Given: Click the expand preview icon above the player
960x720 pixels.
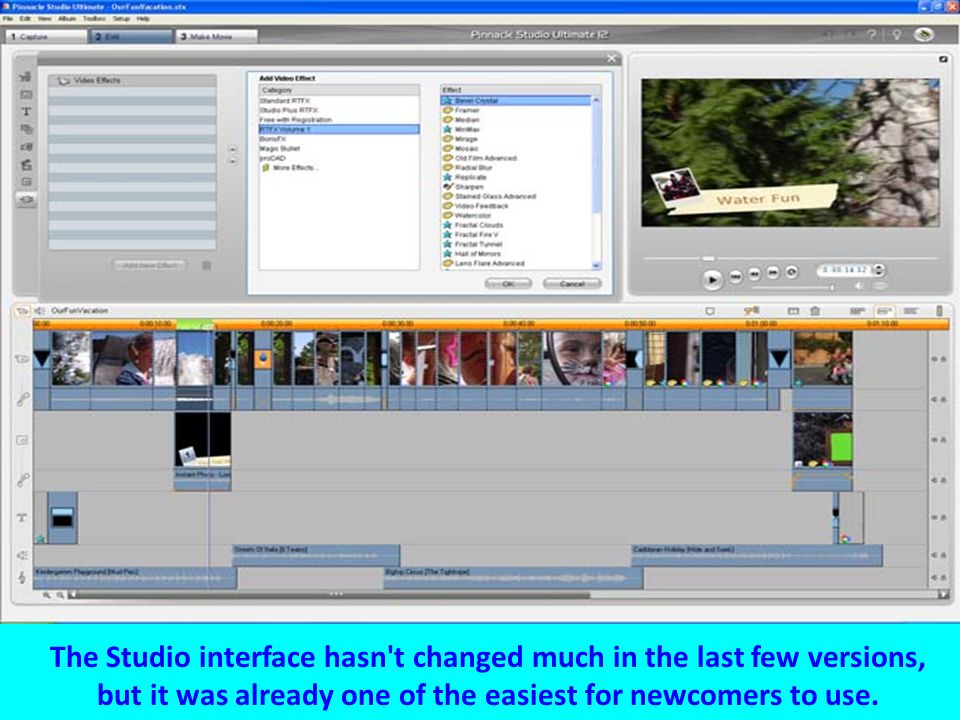Looking at the screenshot, I should (x=943, y=59).
